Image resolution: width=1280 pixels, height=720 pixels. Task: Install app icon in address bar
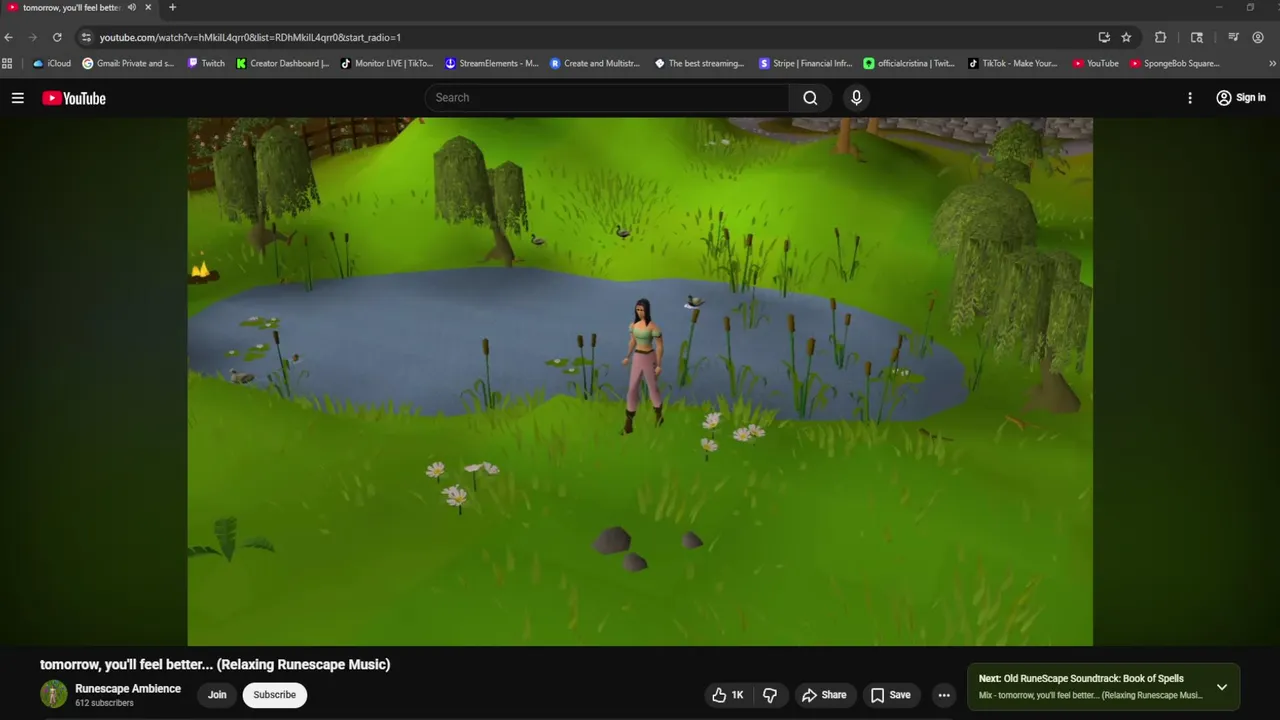point(1104,37)
